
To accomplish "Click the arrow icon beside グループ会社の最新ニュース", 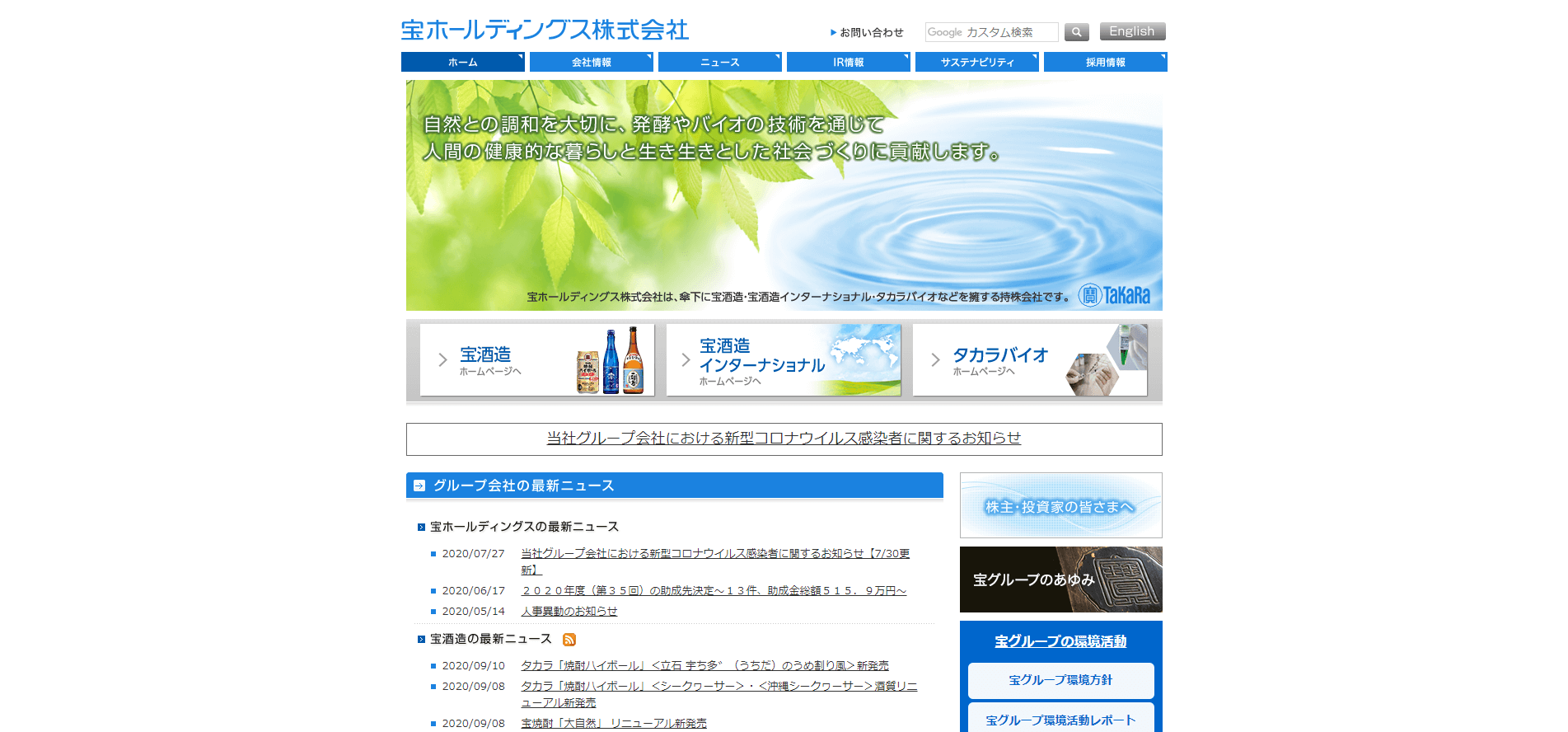I will click(x=419, y=486).
